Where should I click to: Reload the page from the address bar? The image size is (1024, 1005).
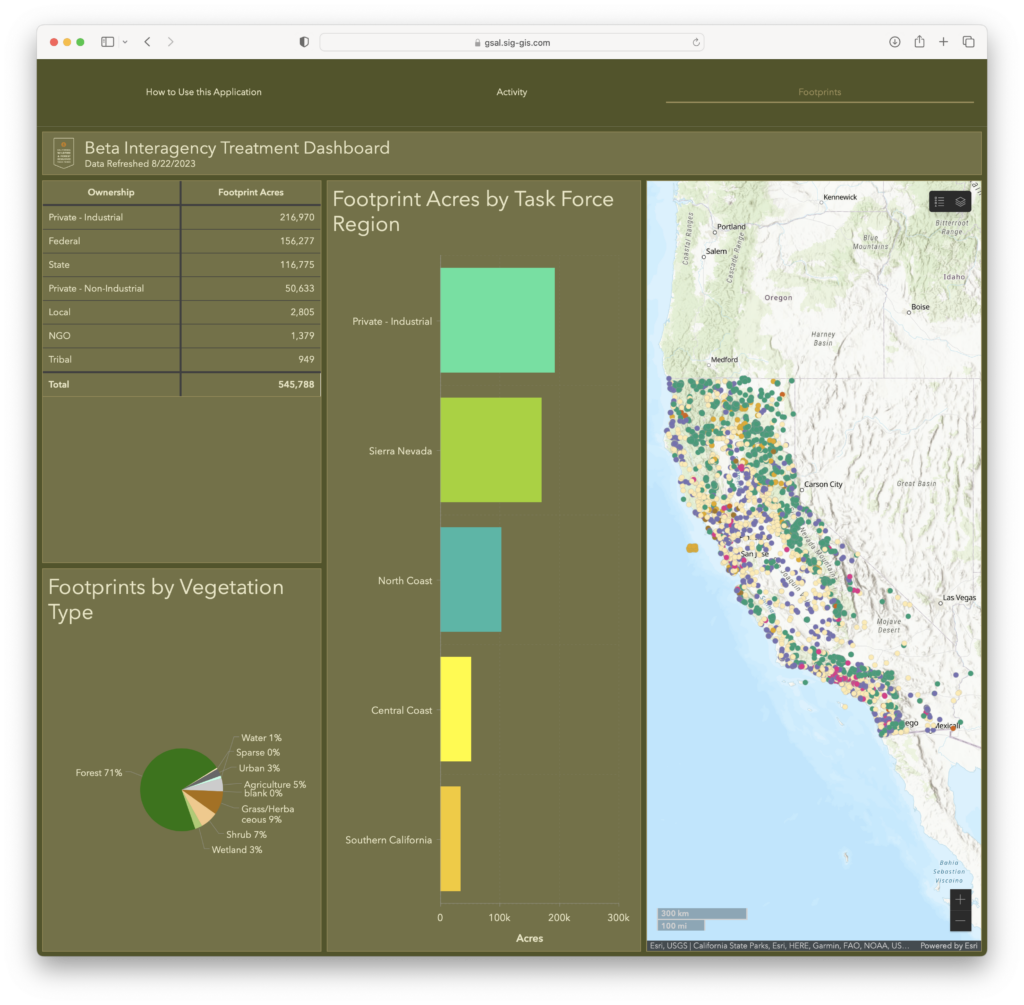696,42
